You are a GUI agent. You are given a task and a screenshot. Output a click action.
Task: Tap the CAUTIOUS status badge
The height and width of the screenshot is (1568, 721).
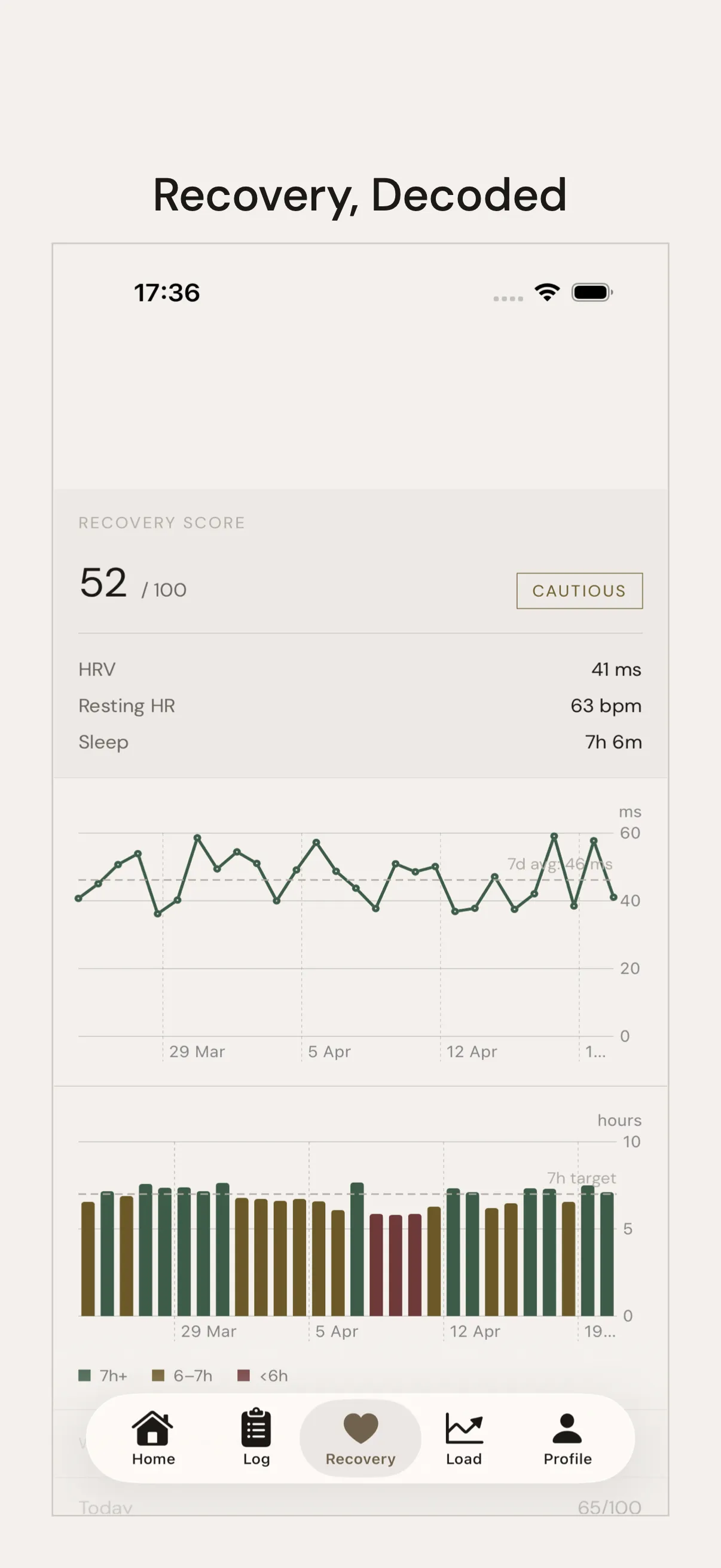pyautogui.click(x=579, y=590)
